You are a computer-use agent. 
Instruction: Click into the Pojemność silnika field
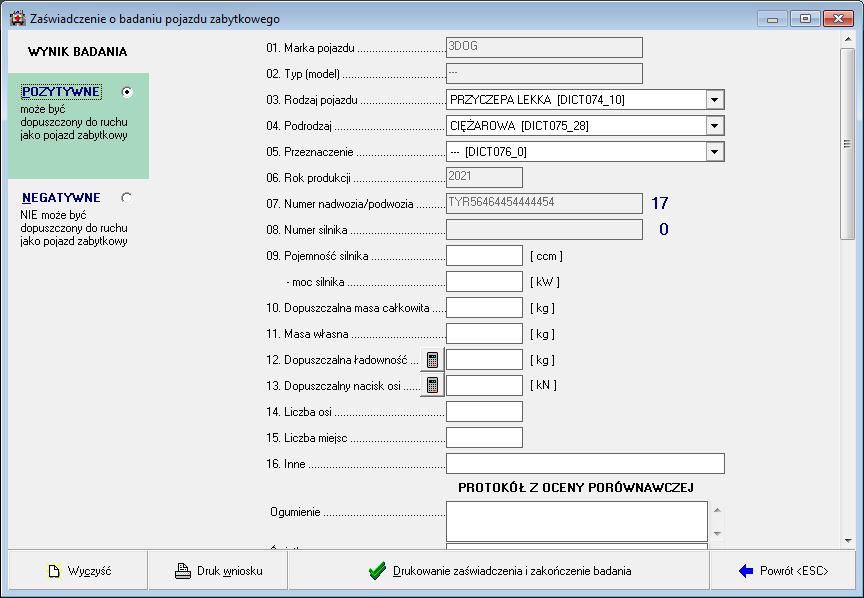tap(484, 256)
